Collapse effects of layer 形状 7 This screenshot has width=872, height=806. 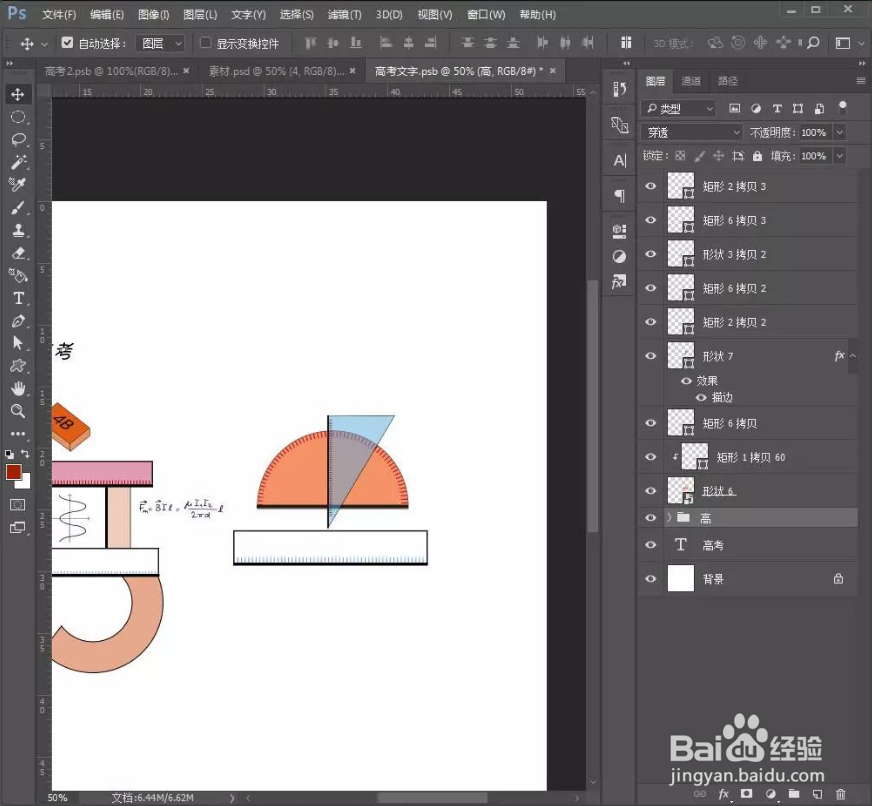pyautogui.click(x=853, y=356)
